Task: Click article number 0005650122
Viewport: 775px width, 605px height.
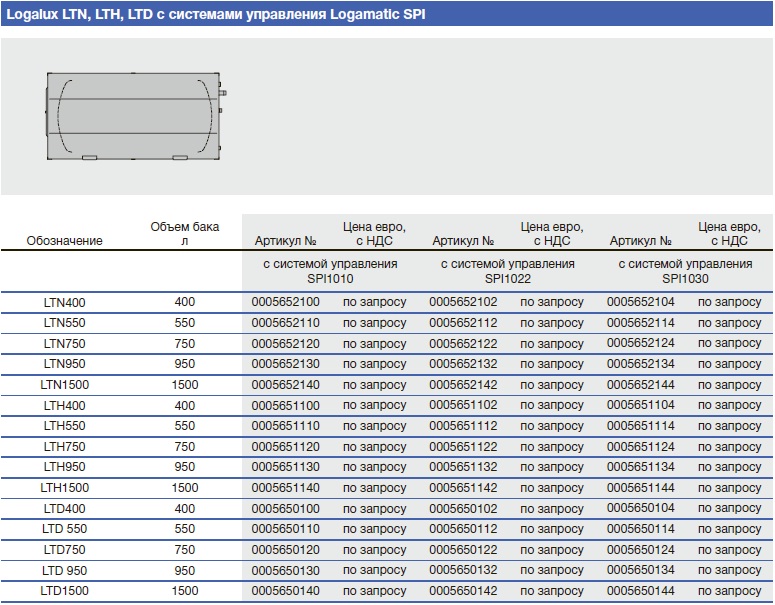Action: point(463,550)
